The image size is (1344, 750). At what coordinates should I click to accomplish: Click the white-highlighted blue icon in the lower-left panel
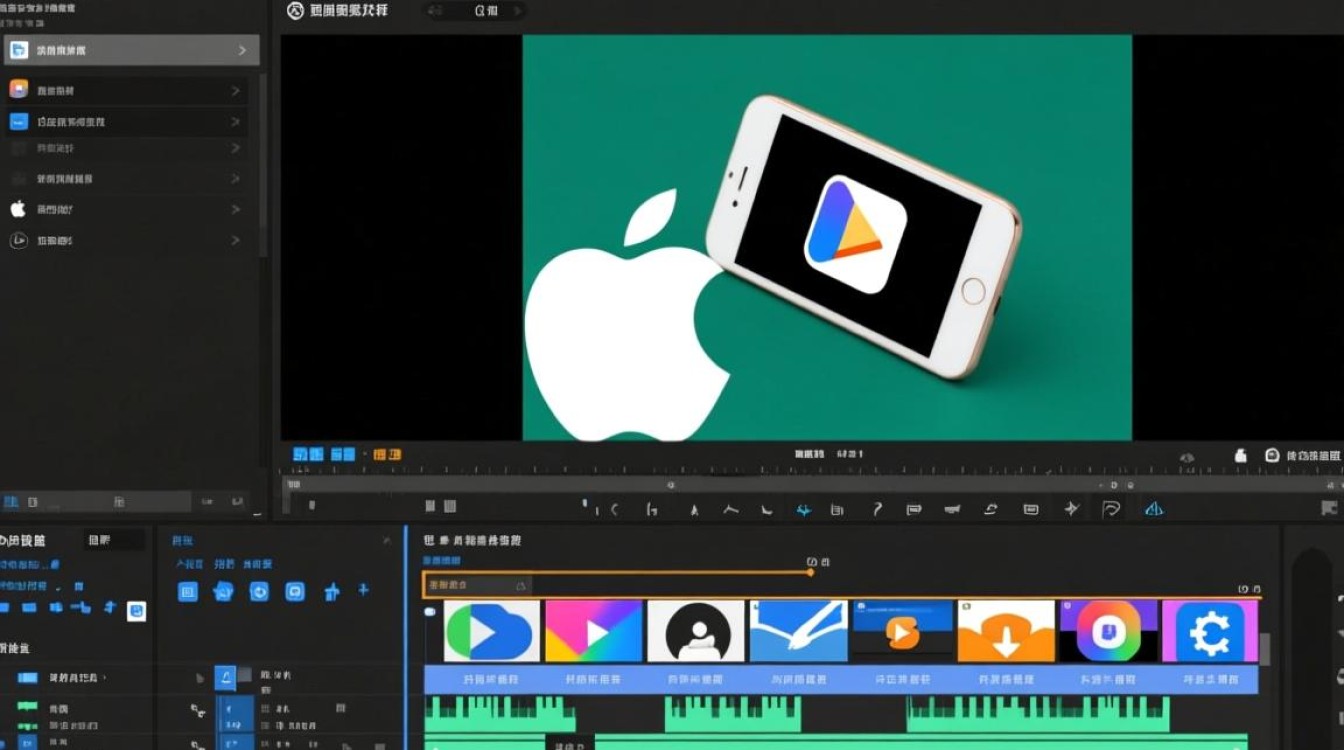[x=136, y=610]
